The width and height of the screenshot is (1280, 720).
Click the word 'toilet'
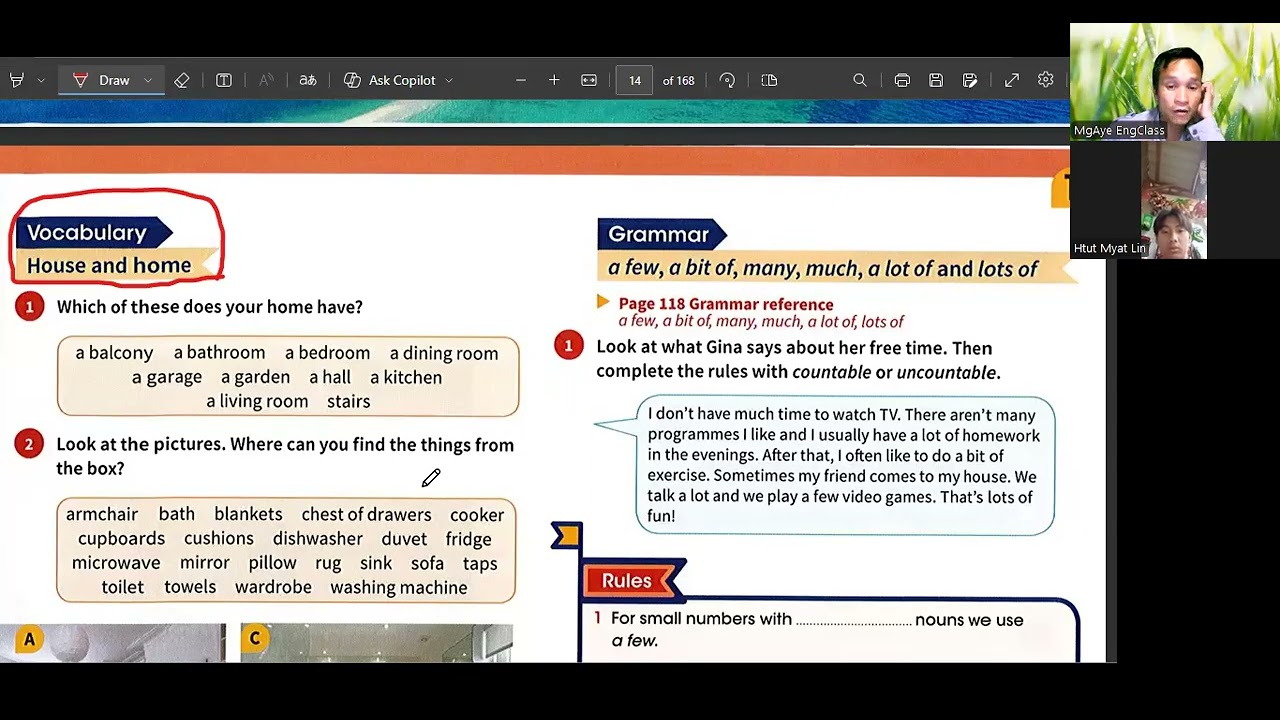pos(123,587)
